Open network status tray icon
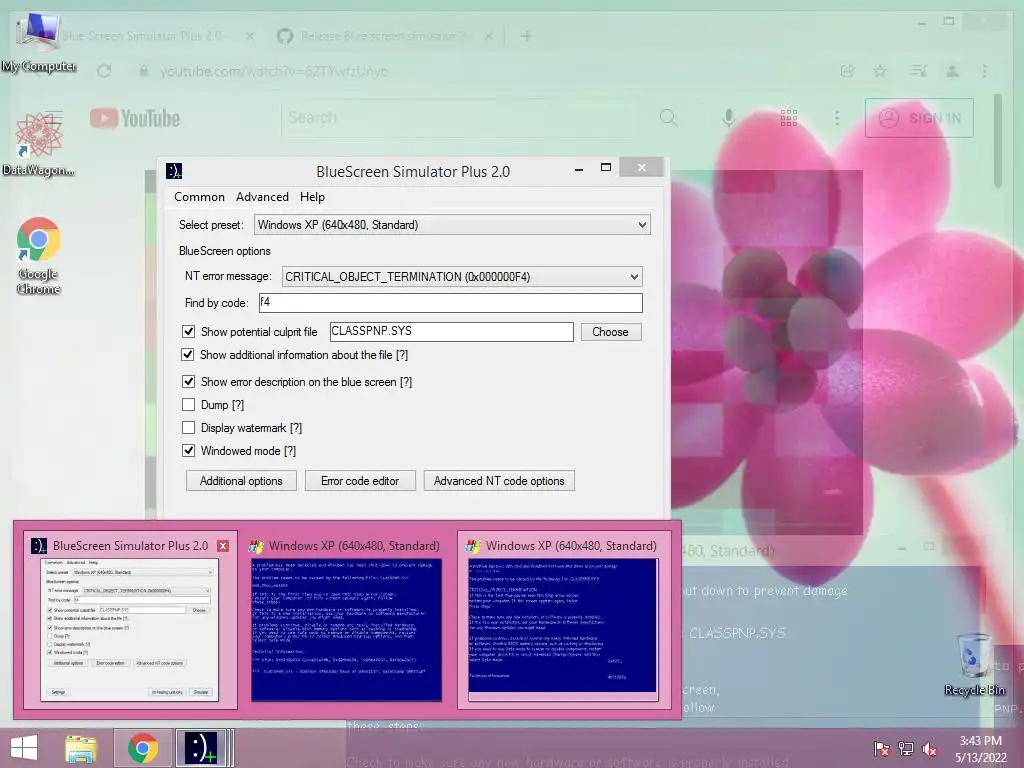 [906, 749]
